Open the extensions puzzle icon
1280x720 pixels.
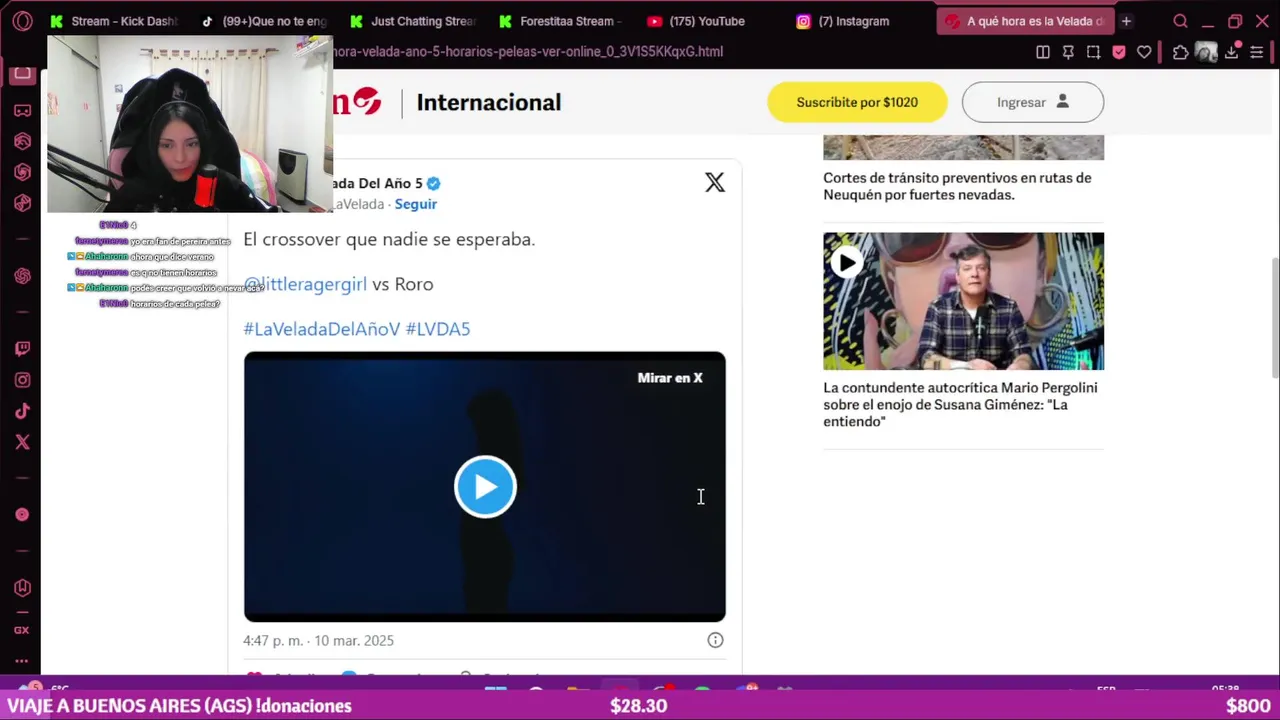coord(1180,52)
